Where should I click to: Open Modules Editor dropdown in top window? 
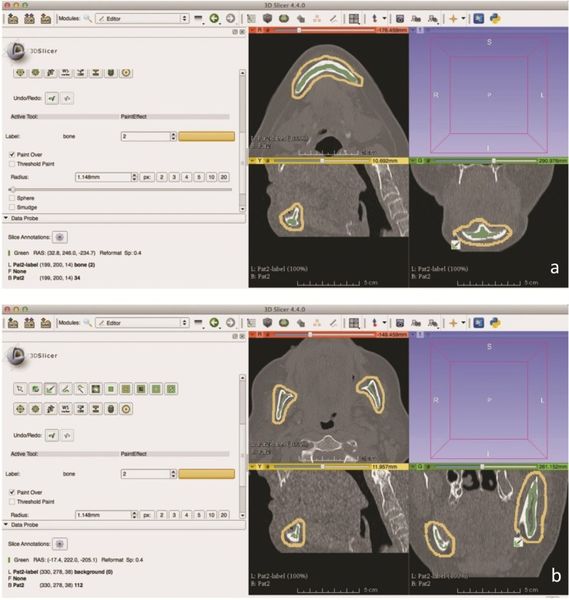[x=142, y=18]
